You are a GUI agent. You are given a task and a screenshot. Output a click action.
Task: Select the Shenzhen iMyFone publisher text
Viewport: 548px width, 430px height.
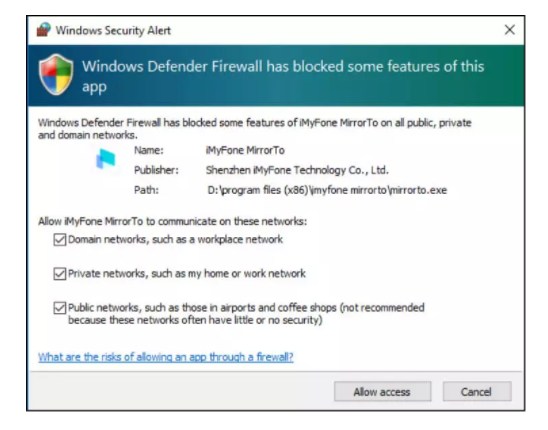pyautogui.click(x=297, y=170)
